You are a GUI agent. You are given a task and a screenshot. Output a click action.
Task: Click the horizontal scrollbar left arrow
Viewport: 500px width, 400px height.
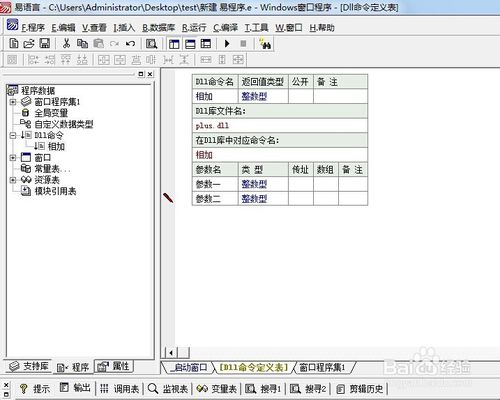tap(171, 352)
